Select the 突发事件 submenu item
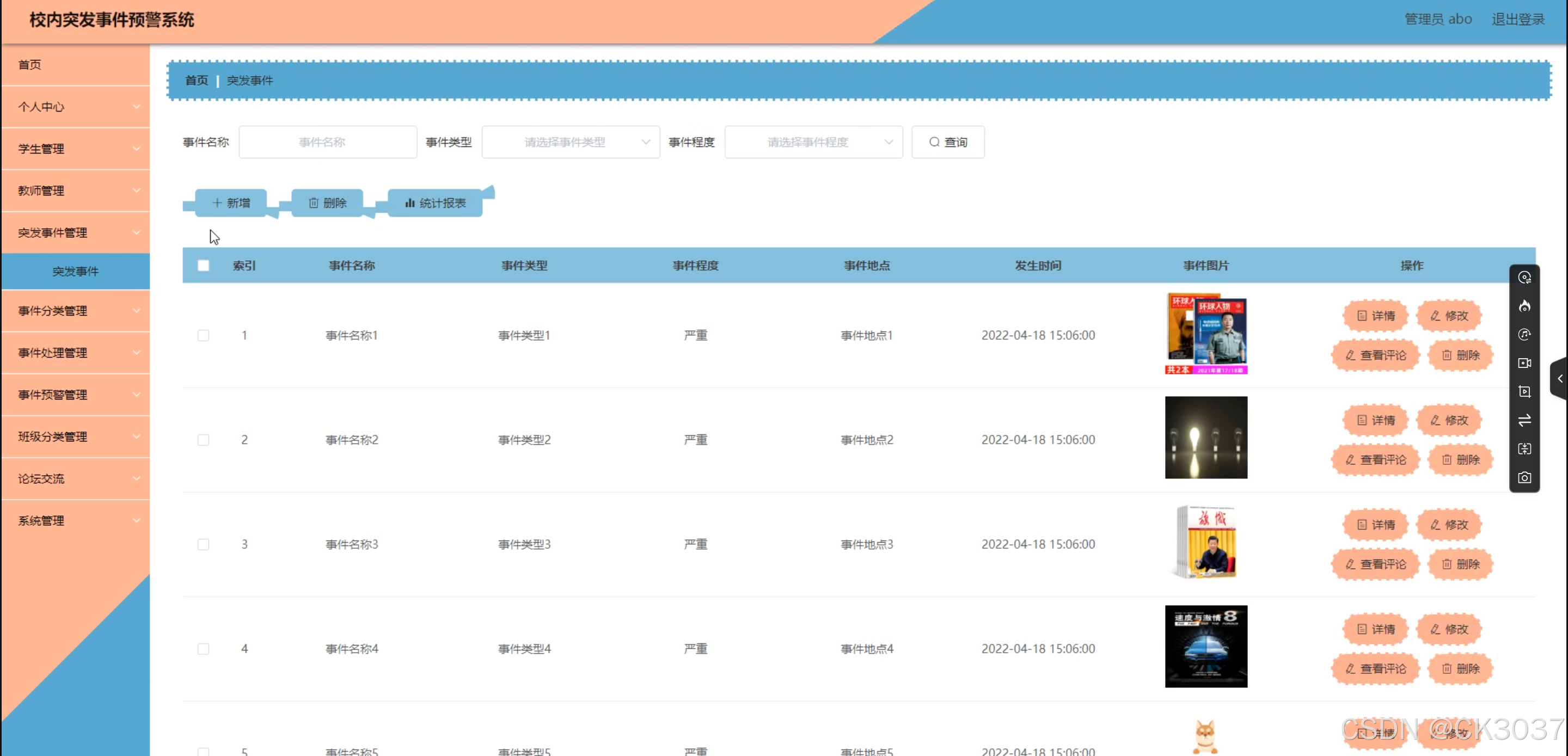The width and height of the screenshot is (1568, 756). 76,272
